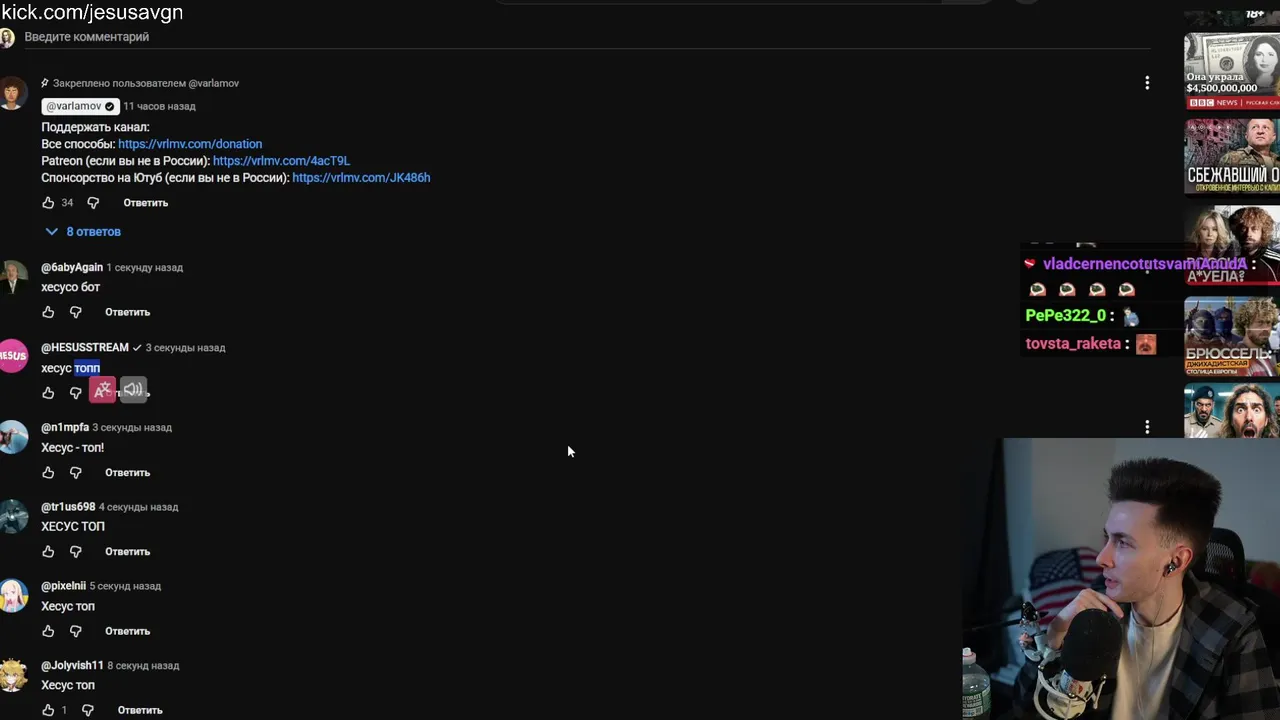
Task: Open the СБЕЖАВШИЙ video thumbnail
Action: [1232, 157]
